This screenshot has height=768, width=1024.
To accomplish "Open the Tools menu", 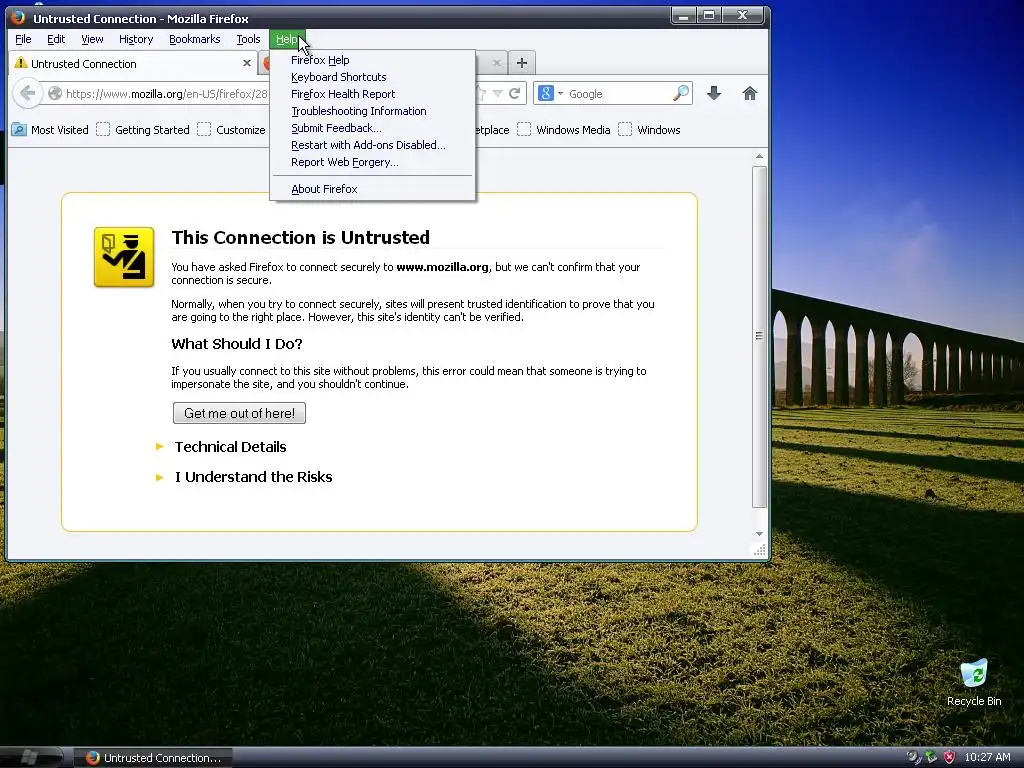I will [248, 39].
